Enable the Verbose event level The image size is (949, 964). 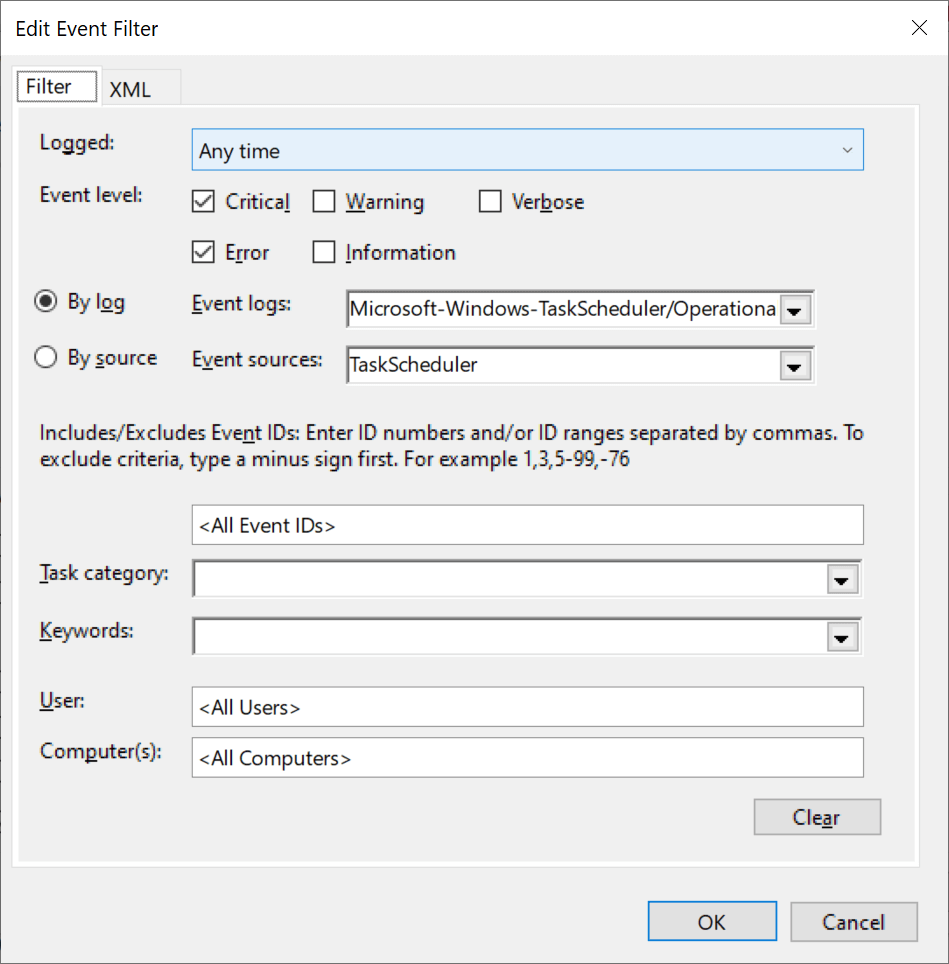[490, 202]
